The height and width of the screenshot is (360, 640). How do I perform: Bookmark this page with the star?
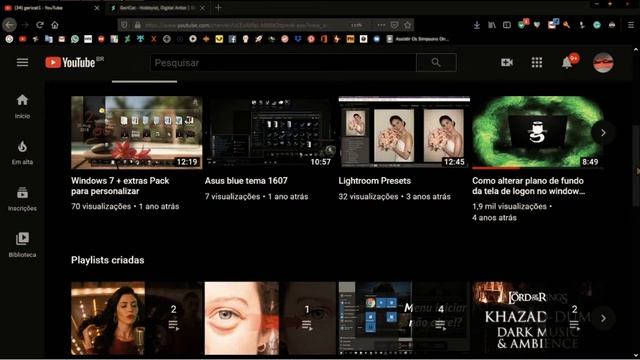click(x=407, y=25)
